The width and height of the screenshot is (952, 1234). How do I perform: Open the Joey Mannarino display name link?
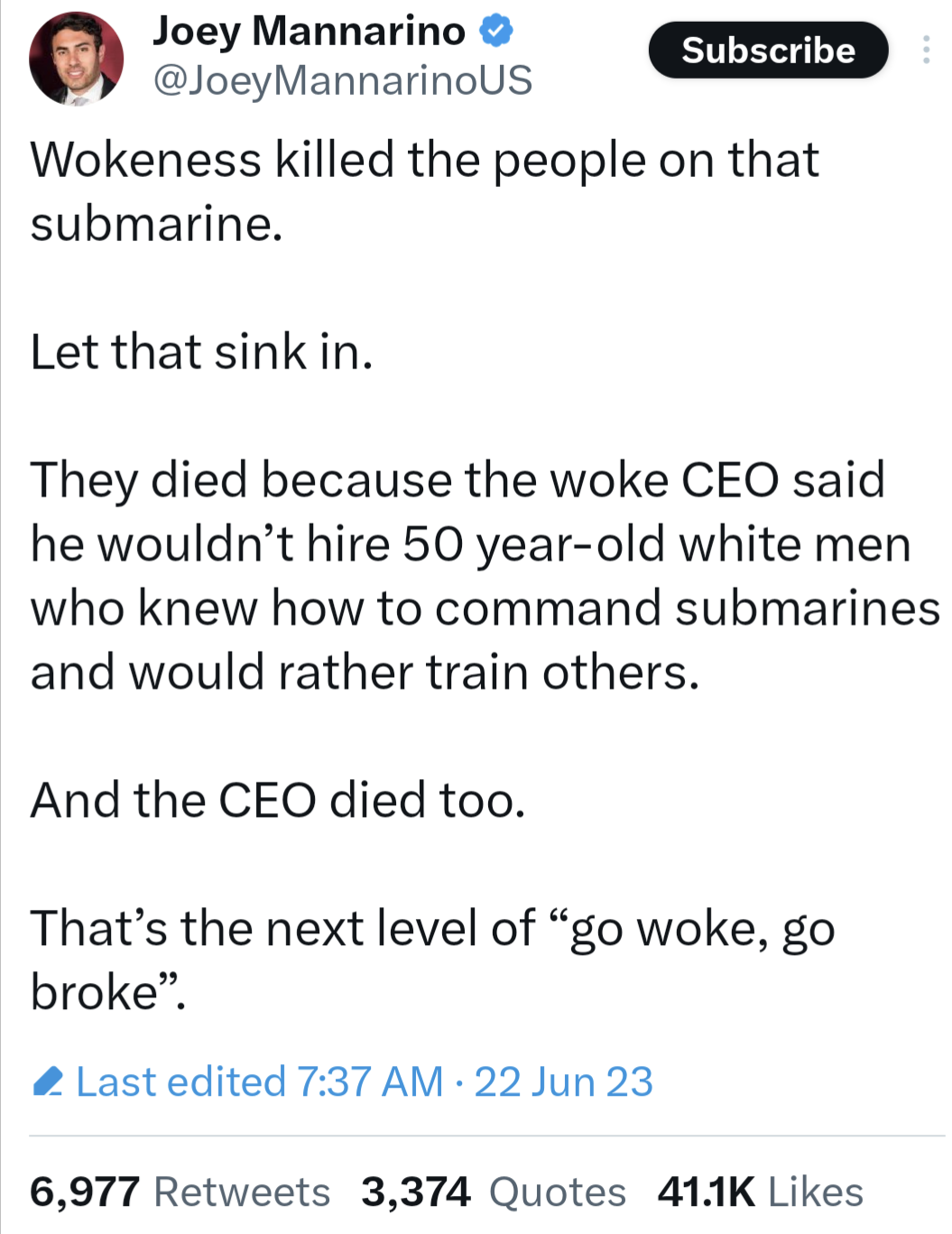310,32
